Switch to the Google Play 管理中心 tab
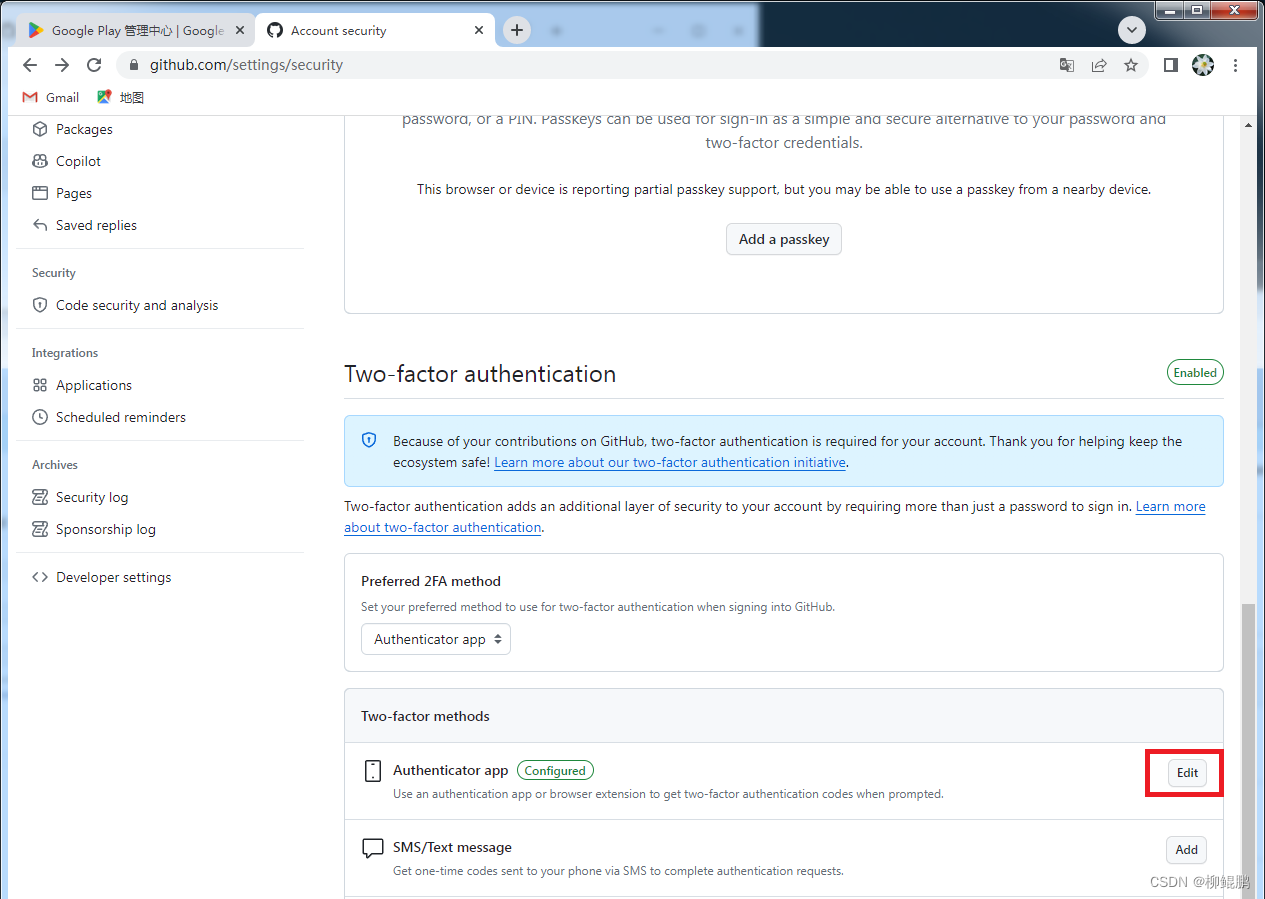 [x=130, y=29]
